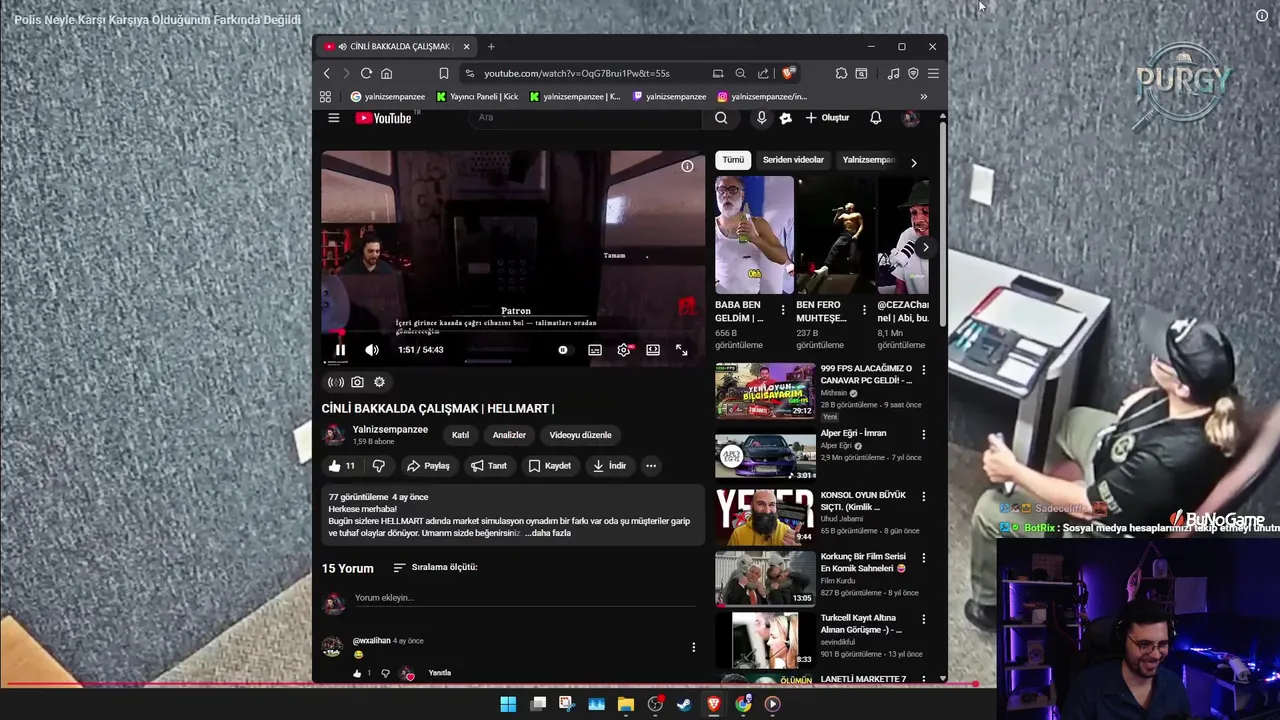Reply to @wxalihan with Yanıtla
The image size is (1280, 720).
[440, 673]
